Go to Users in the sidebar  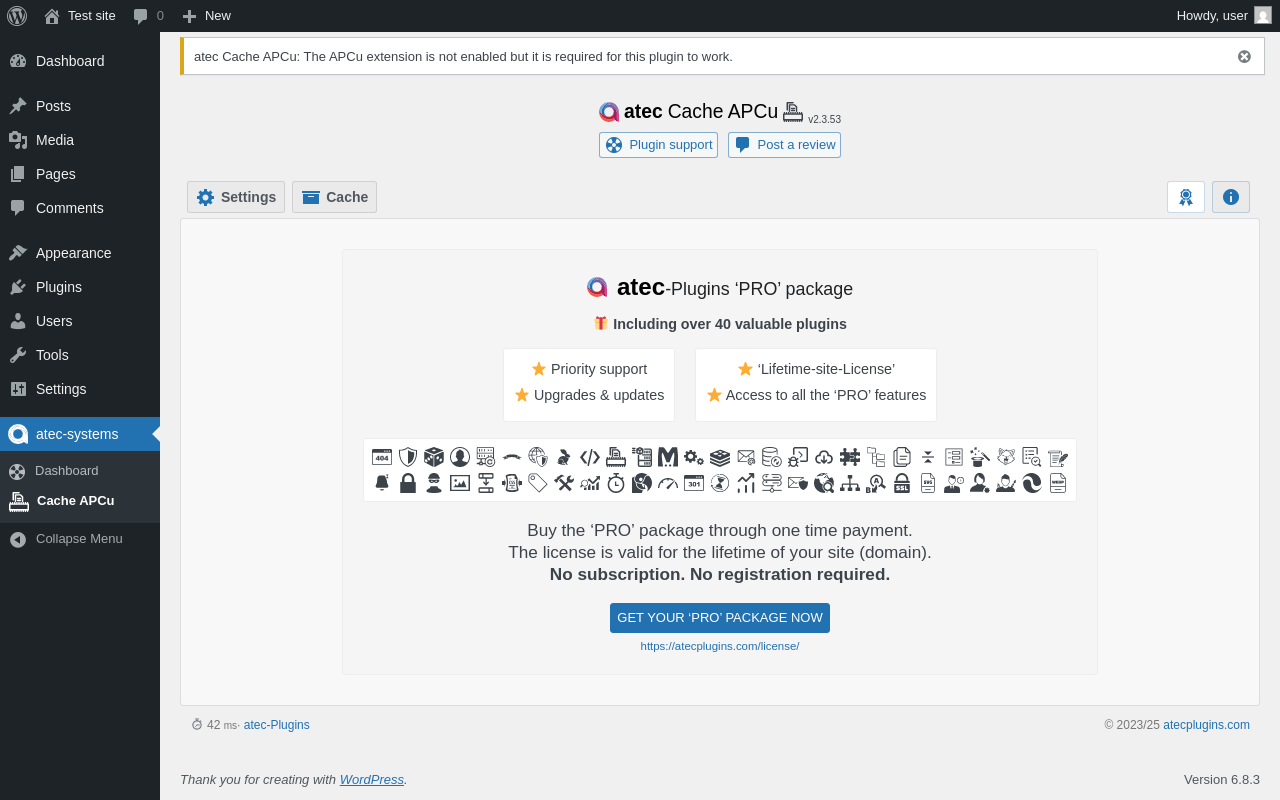(x=80, y=321)
